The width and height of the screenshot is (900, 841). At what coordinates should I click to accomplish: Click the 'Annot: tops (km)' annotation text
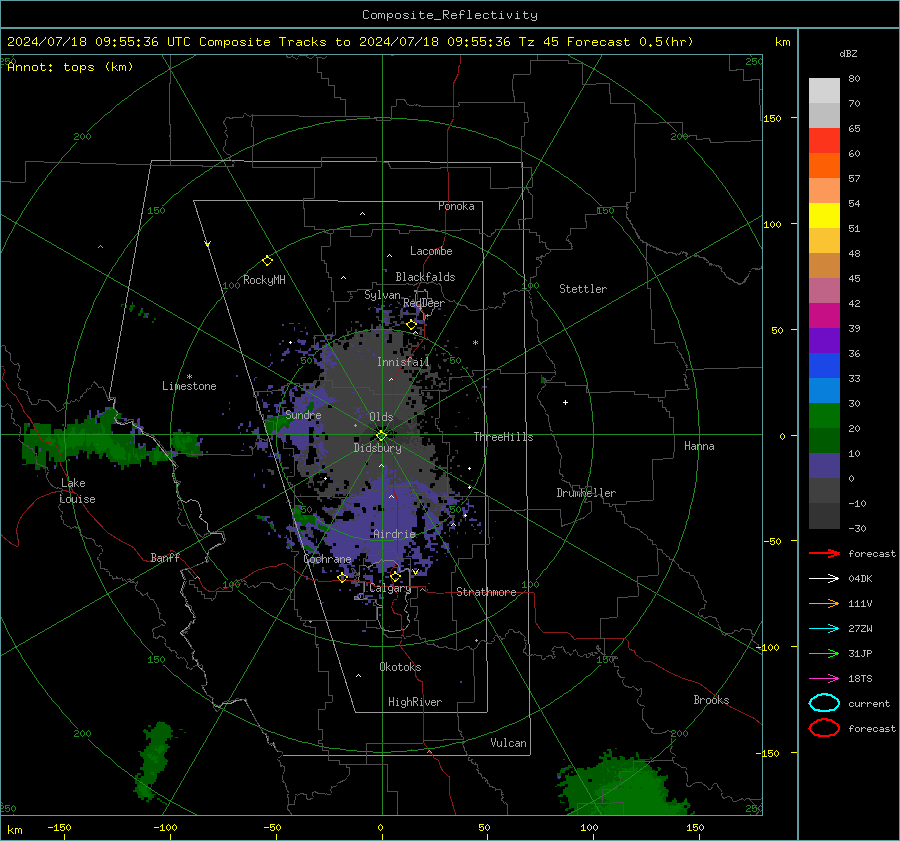coord(70,67)
